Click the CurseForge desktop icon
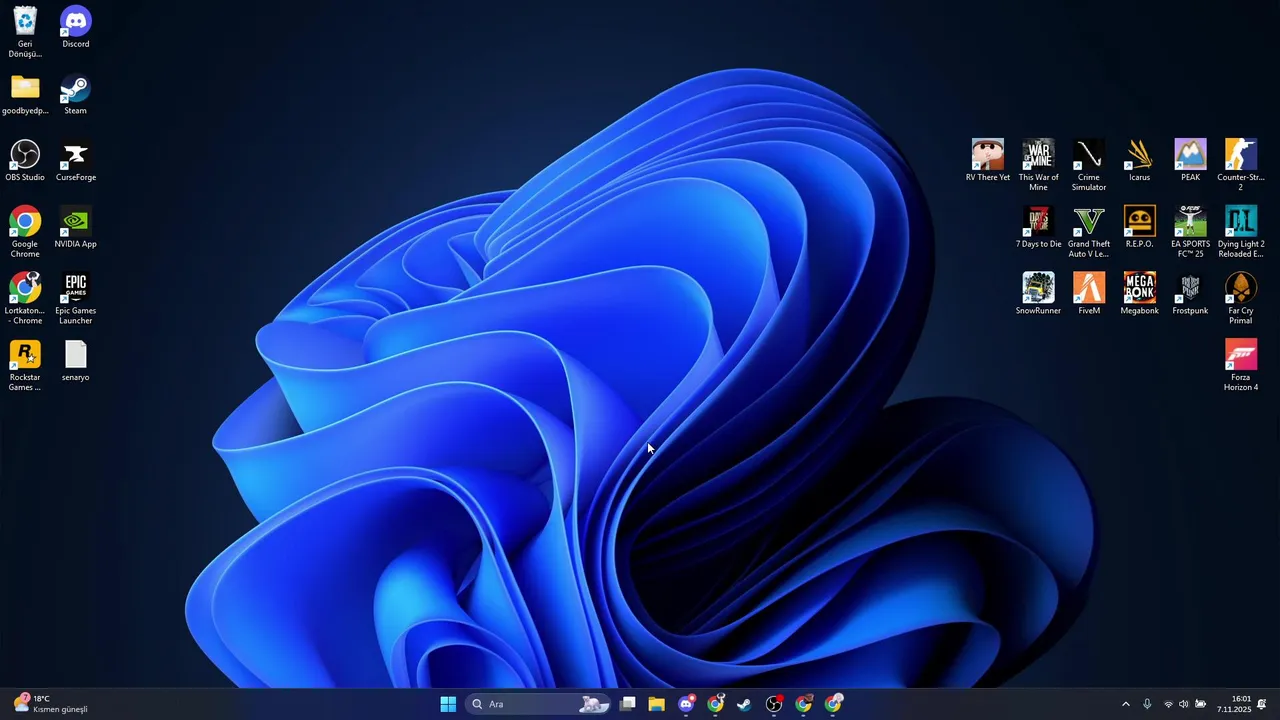The width and height of the screenshot is (1280, 720). click(x=76, y=160)
